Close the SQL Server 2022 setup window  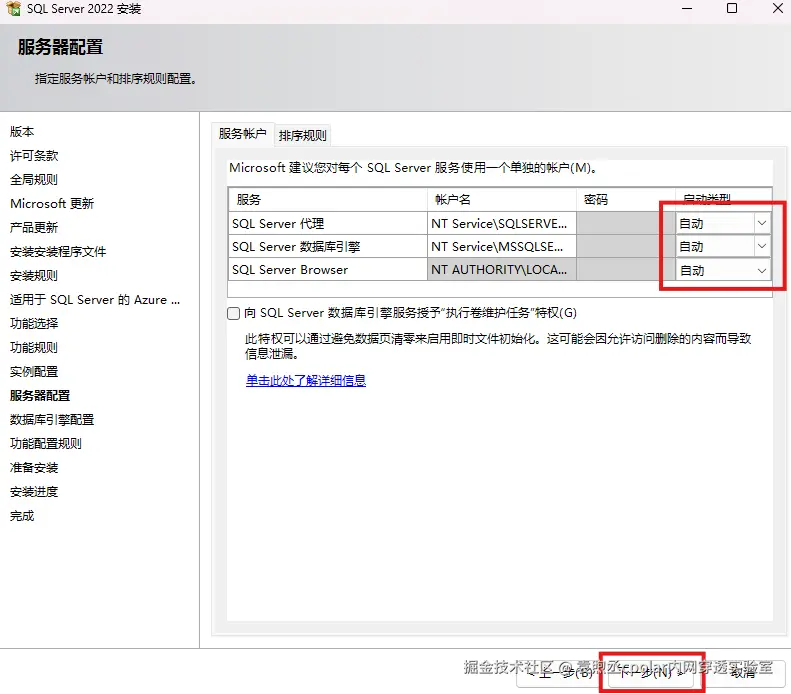(x=778, y=8)
